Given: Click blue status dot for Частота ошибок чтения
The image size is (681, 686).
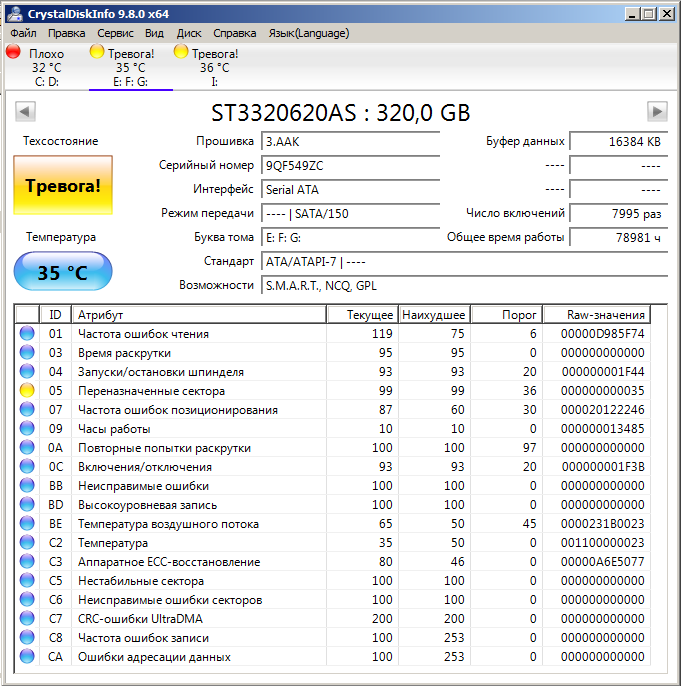Looking at the screenshot, I should (26, 334).
